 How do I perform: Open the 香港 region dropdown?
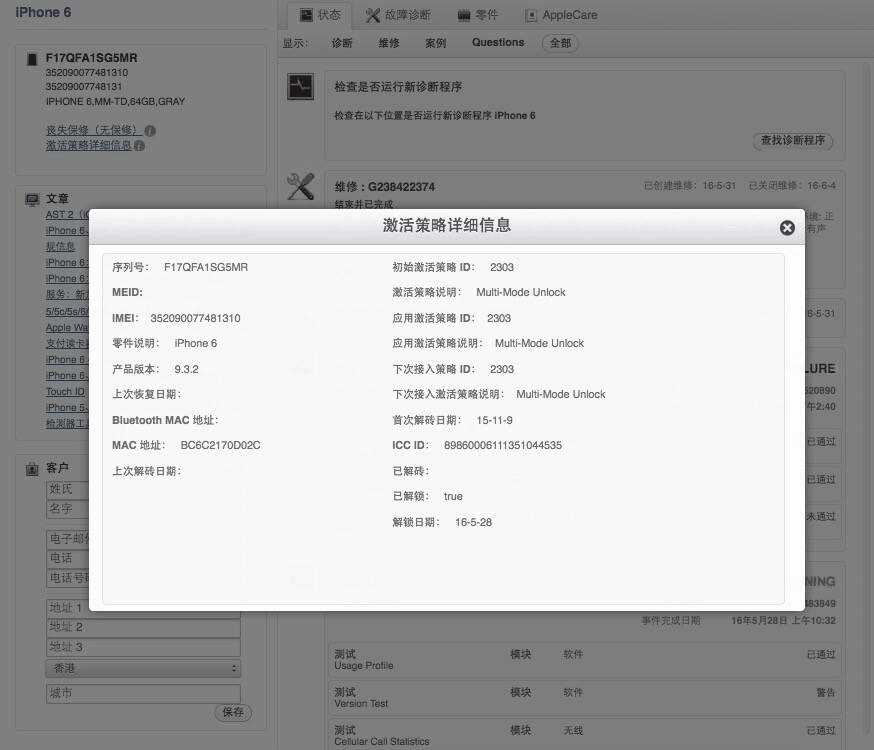coord(143,668)
